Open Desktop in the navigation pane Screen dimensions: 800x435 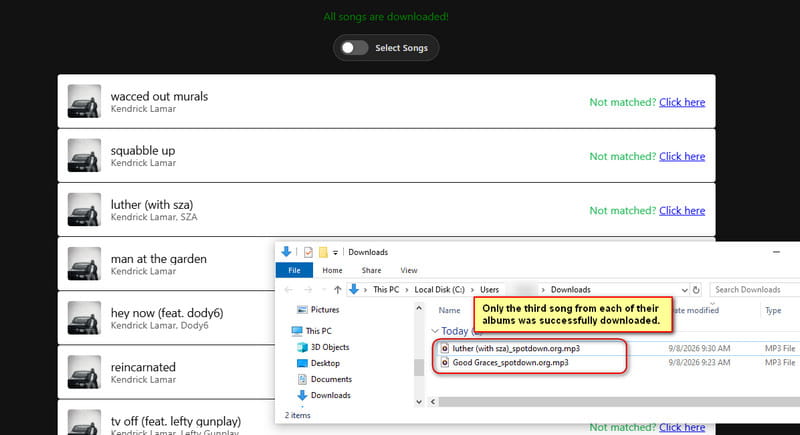click(325, 363)
